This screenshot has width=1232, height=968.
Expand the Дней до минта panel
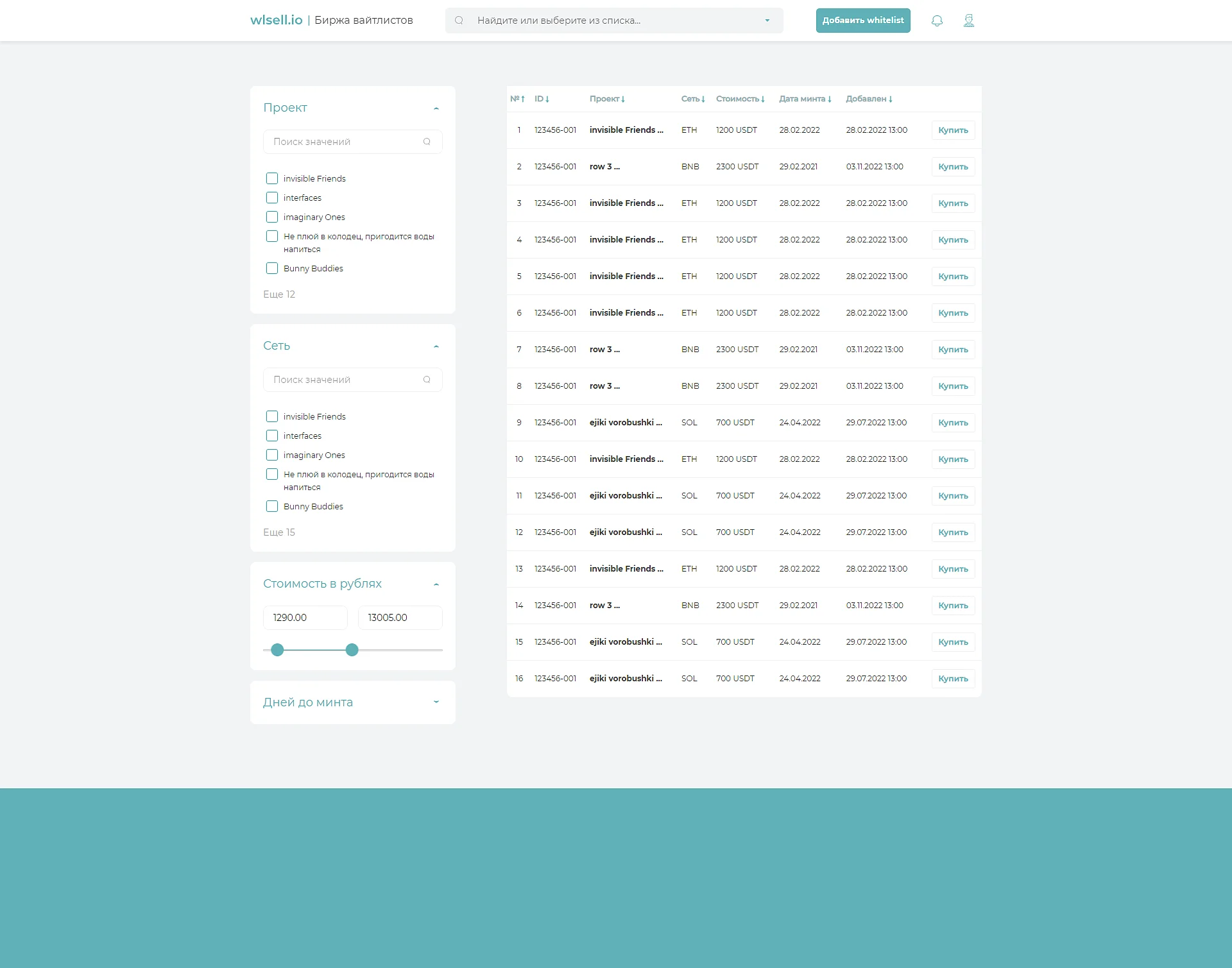tap(436, 702)
